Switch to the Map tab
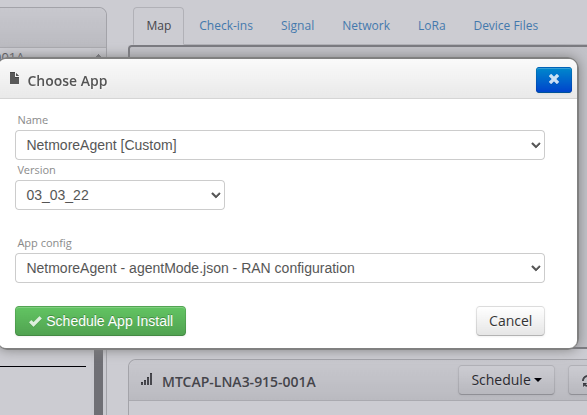The height and width of the screenshot is (415, 587). pyautogui.click(x=159, y=25)
